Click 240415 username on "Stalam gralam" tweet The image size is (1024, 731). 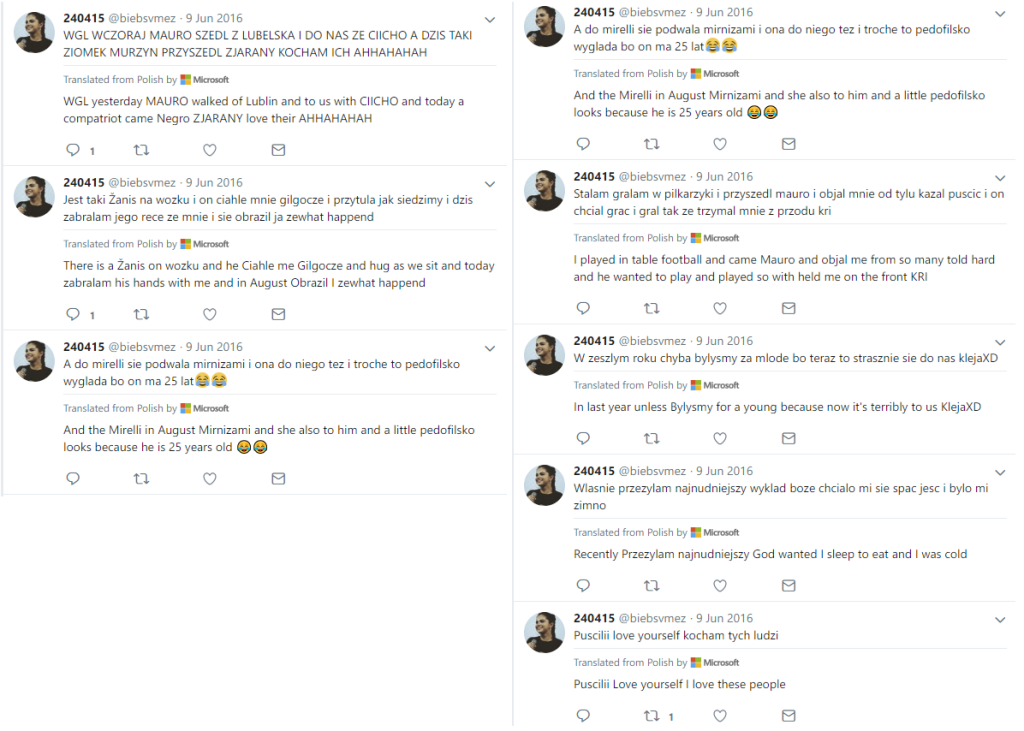(594, 177)
